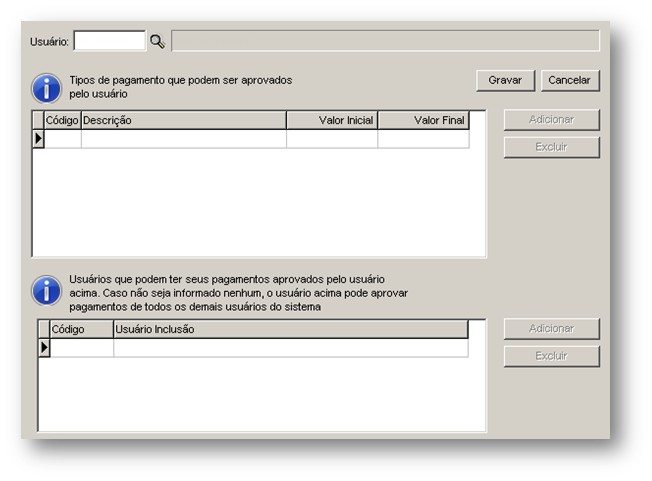652x481 pixels.
Task: Click the Valor Inicial column header
Action: coord(332,121)
